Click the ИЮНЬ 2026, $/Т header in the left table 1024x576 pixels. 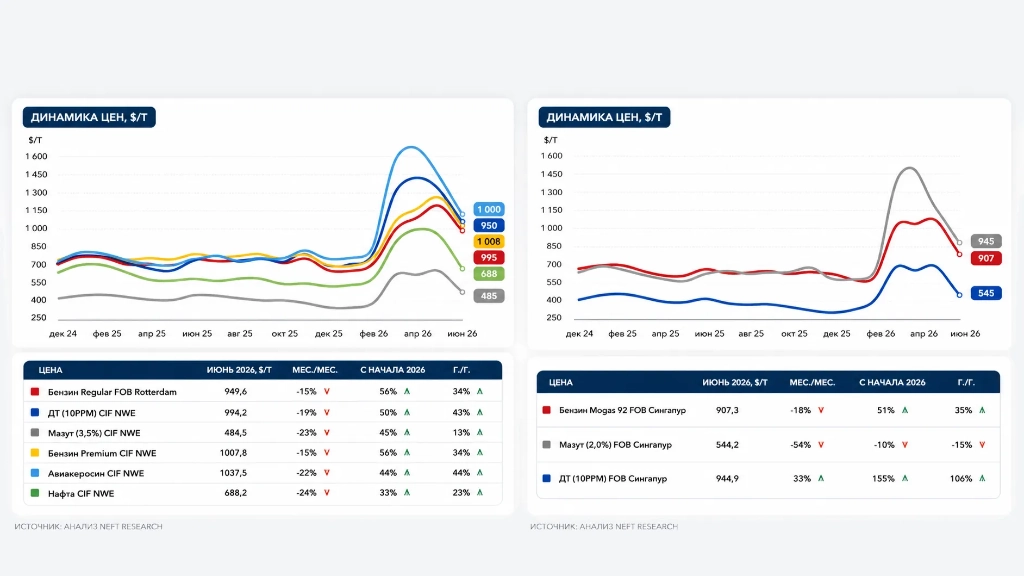point(239,370)
